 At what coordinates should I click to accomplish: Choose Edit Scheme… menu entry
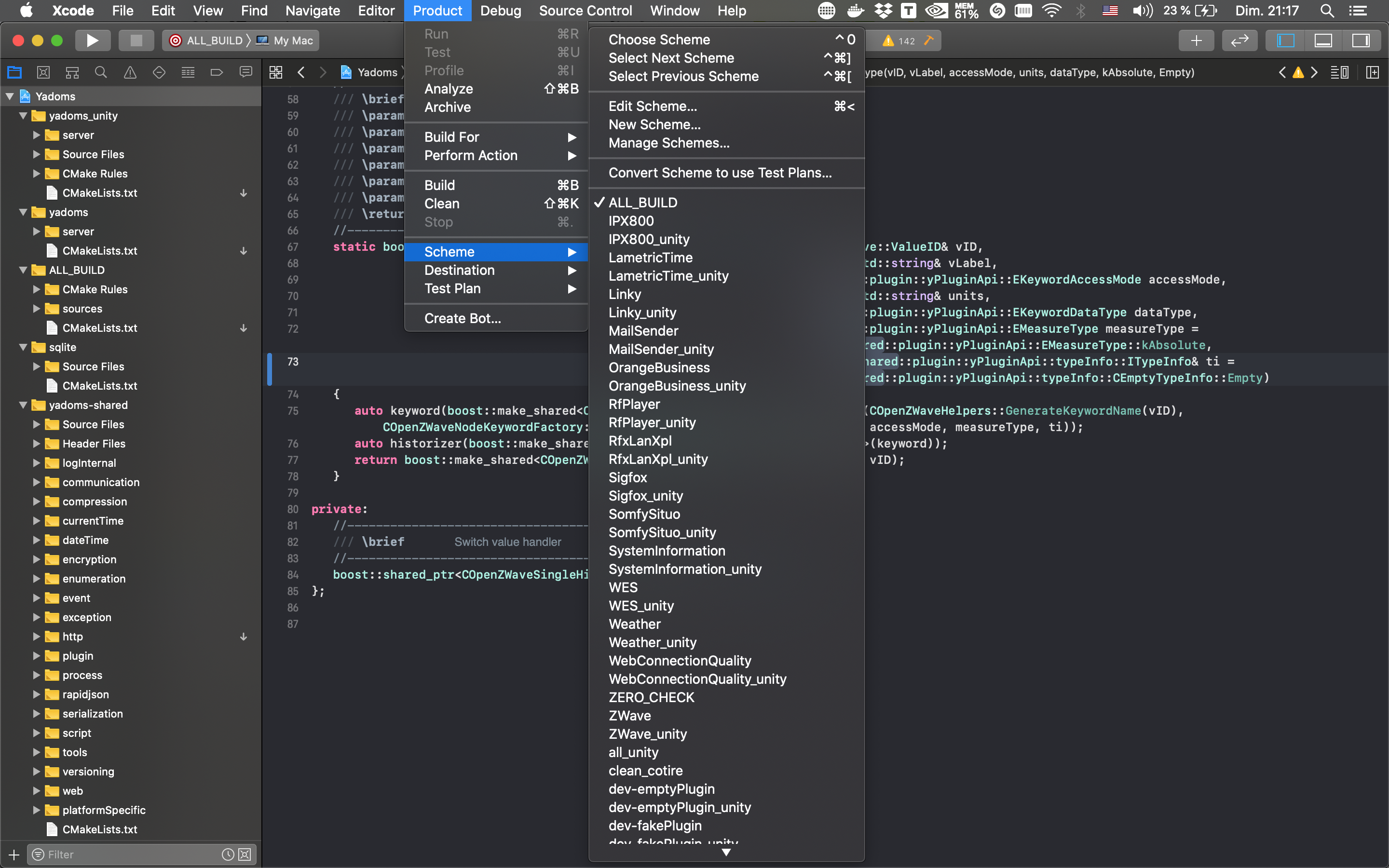point(653,106)
